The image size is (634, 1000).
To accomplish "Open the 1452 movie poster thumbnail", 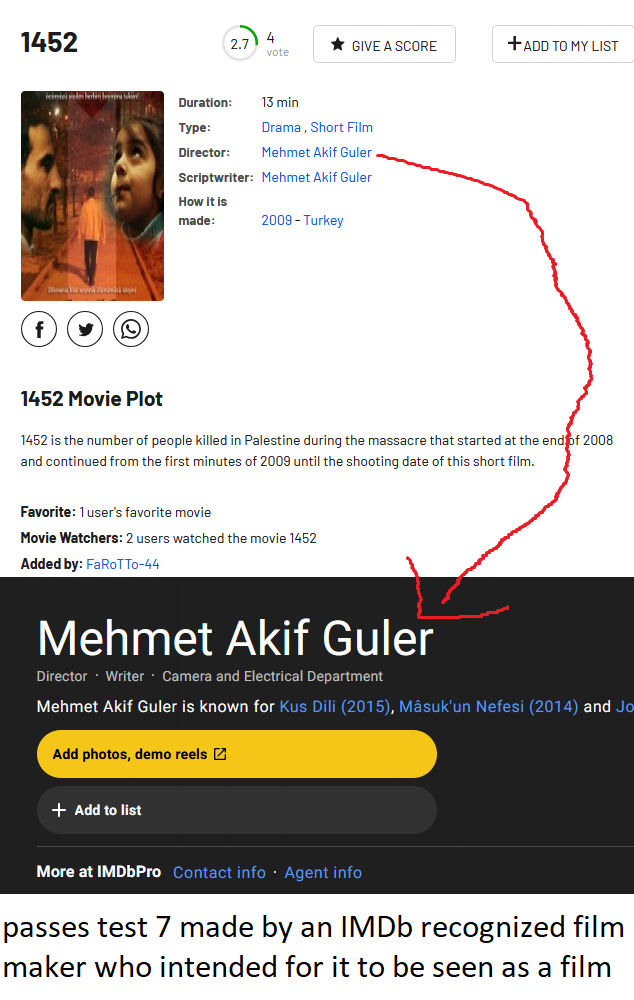I will [92, 196].
